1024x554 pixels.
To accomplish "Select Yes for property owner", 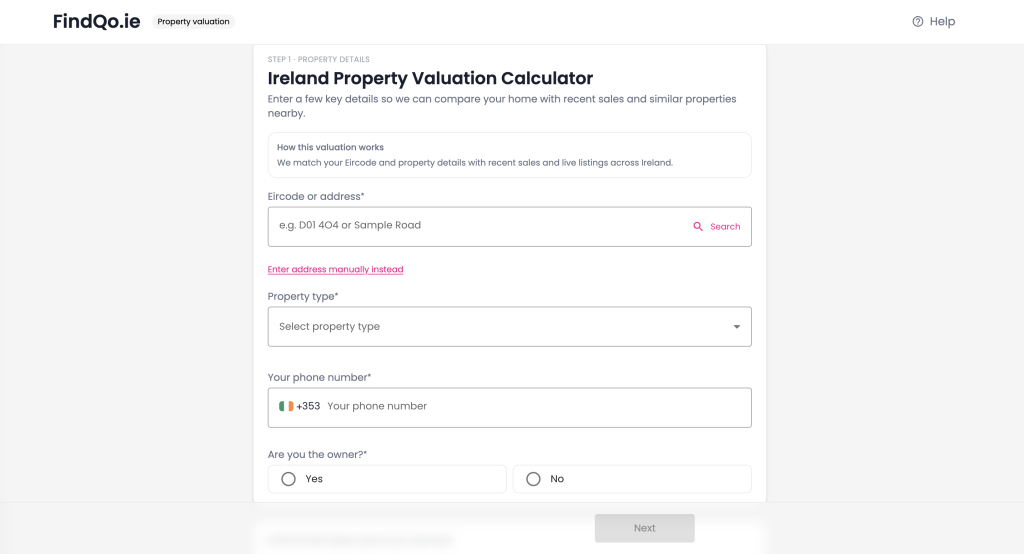I will click(289, 479).
